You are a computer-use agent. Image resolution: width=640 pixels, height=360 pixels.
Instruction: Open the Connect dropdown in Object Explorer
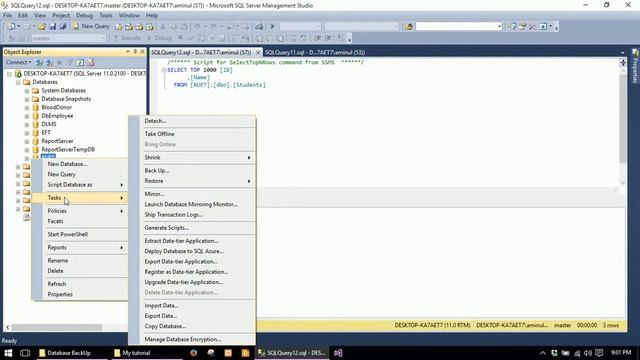pyautogui.click(x=18, y=62)
